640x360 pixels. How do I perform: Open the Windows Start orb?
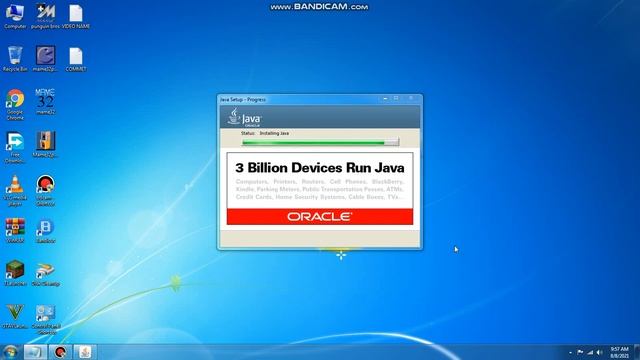10,352
